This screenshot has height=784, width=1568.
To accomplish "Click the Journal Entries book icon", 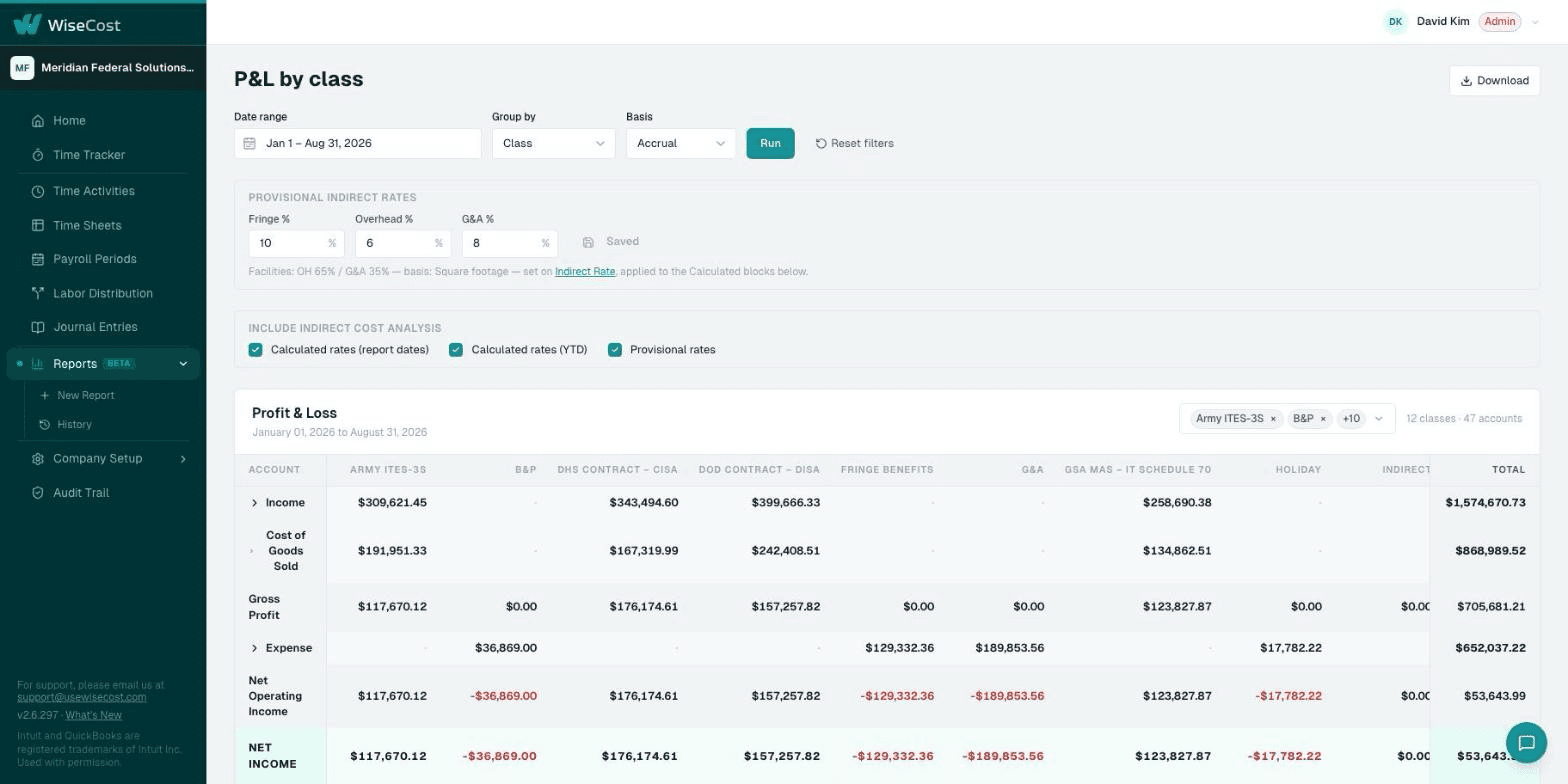I will point(38,327).
